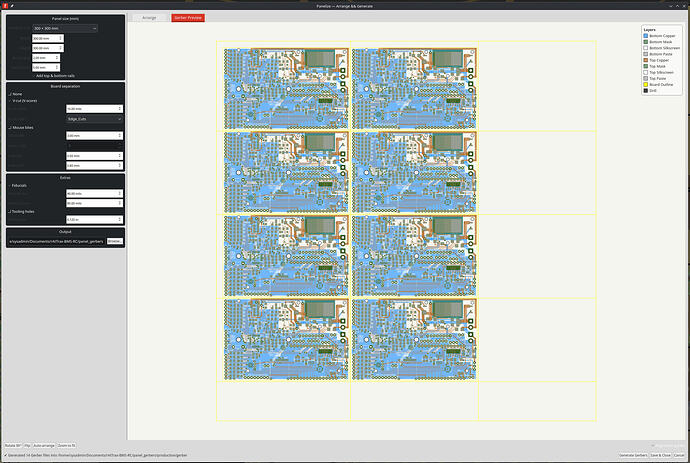Toggle the Top Silkscreen layer checkbox
The height and width of the screenshot is (463, 690).
click(646, 72)
